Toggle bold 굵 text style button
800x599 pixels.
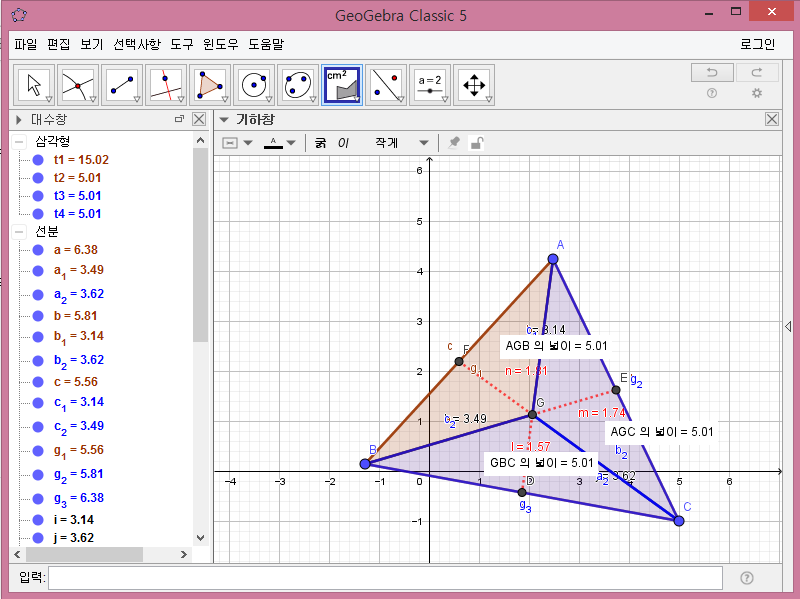point(320,143)
